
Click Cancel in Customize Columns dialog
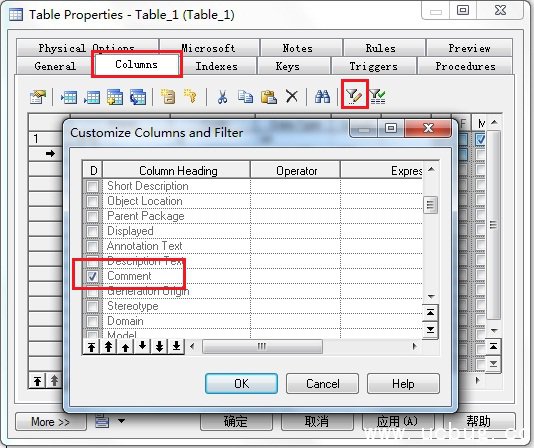tap(323, 384)
